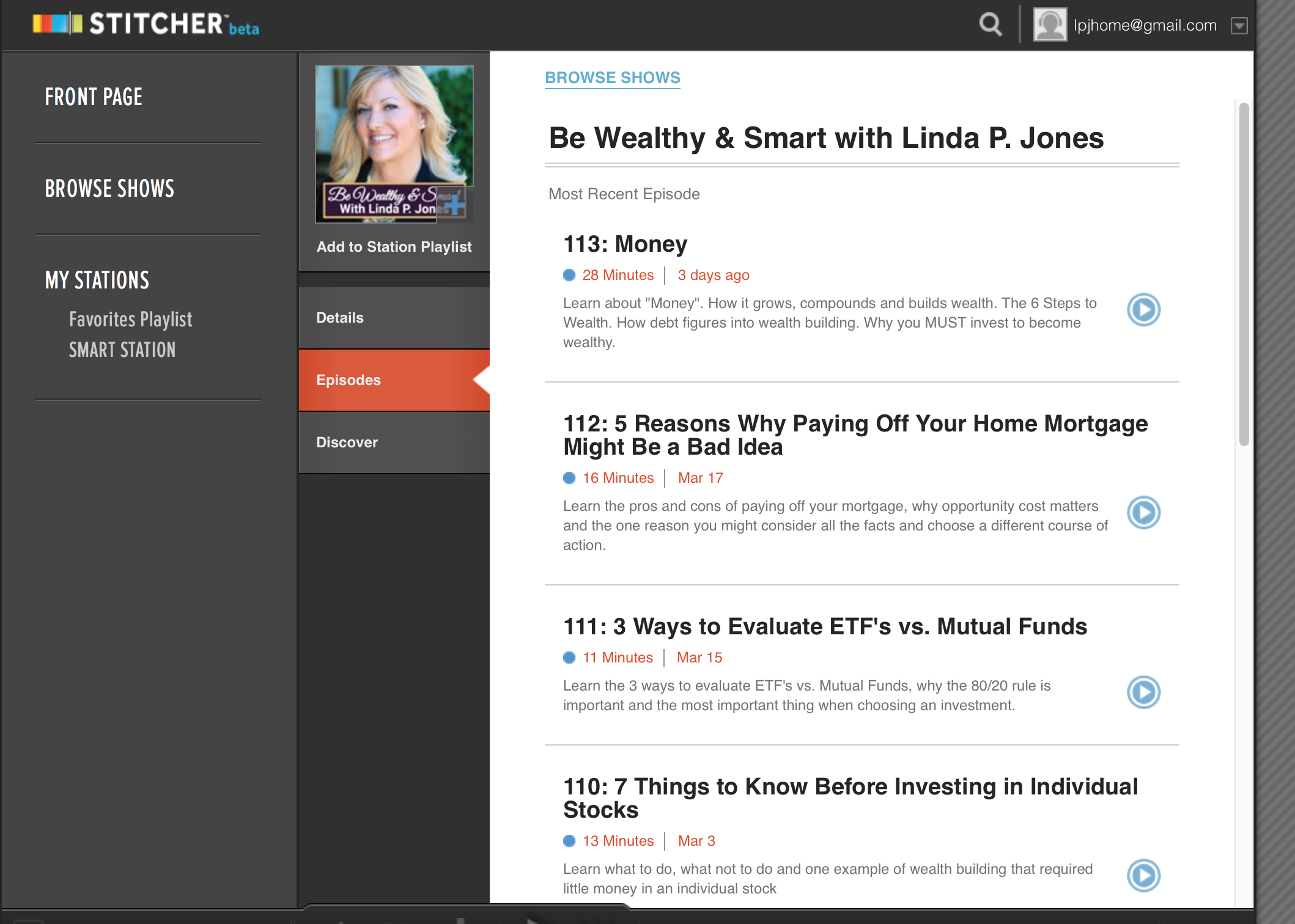Image resolution: width=1295 pixels, height=924 pixels.
Task: Switch to the Details tab
Action: pos(394,318)
